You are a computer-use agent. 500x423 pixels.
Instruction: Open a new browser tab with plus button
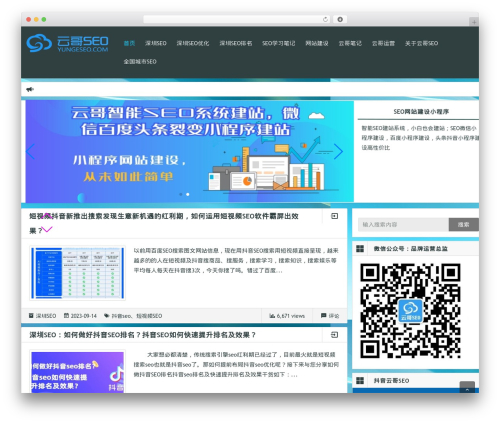tap(474, 22)
